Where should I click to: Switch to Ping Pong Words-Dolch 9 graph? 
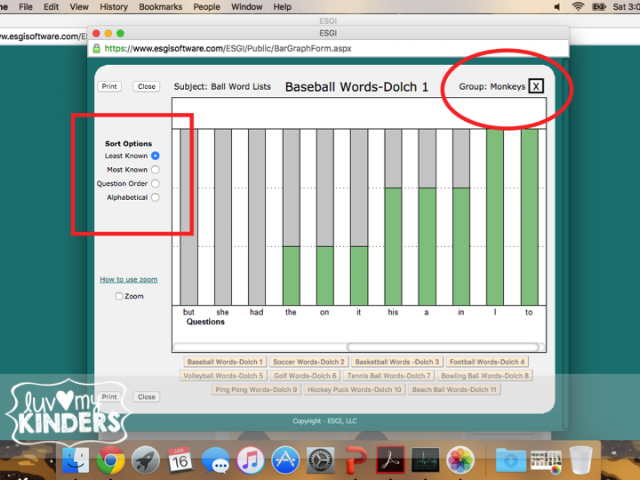pos(256,389)
